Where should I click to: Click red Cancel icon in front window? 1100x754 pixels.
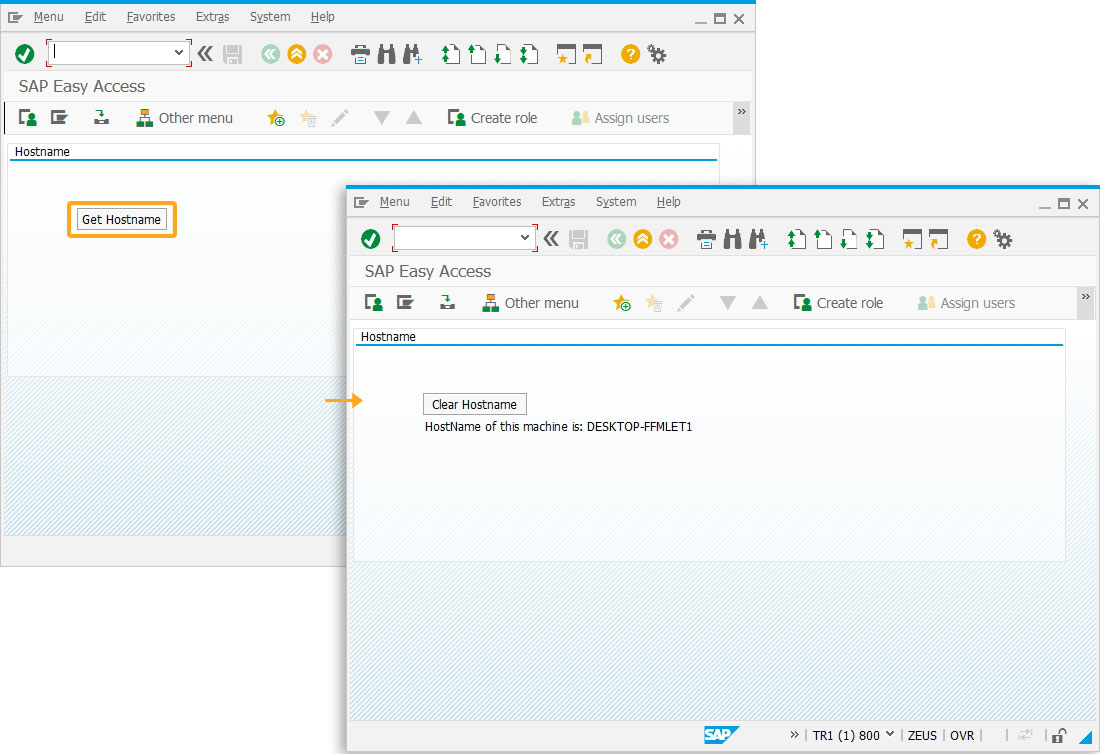click(x=669, y=239)
